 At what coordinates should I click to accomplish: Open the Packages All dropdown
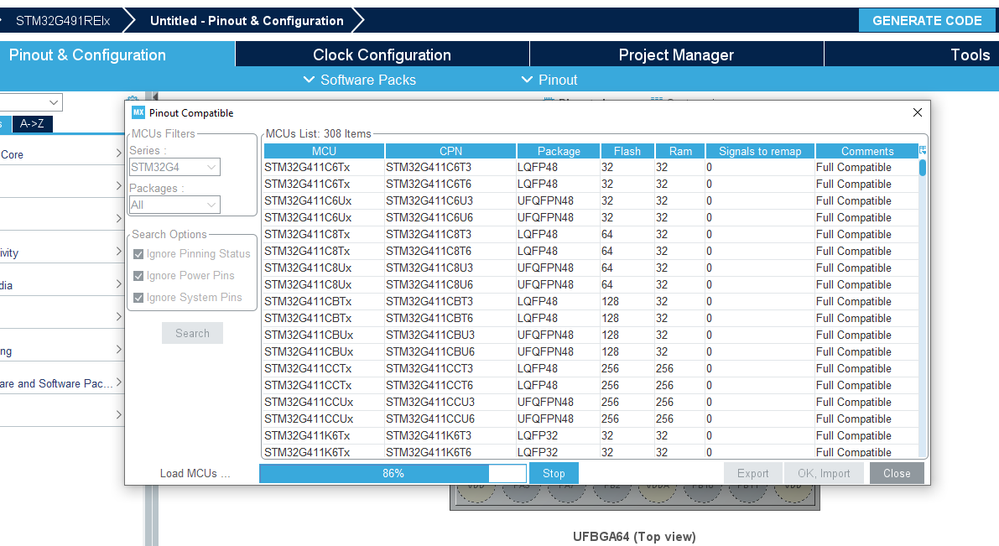pos(175,205)
